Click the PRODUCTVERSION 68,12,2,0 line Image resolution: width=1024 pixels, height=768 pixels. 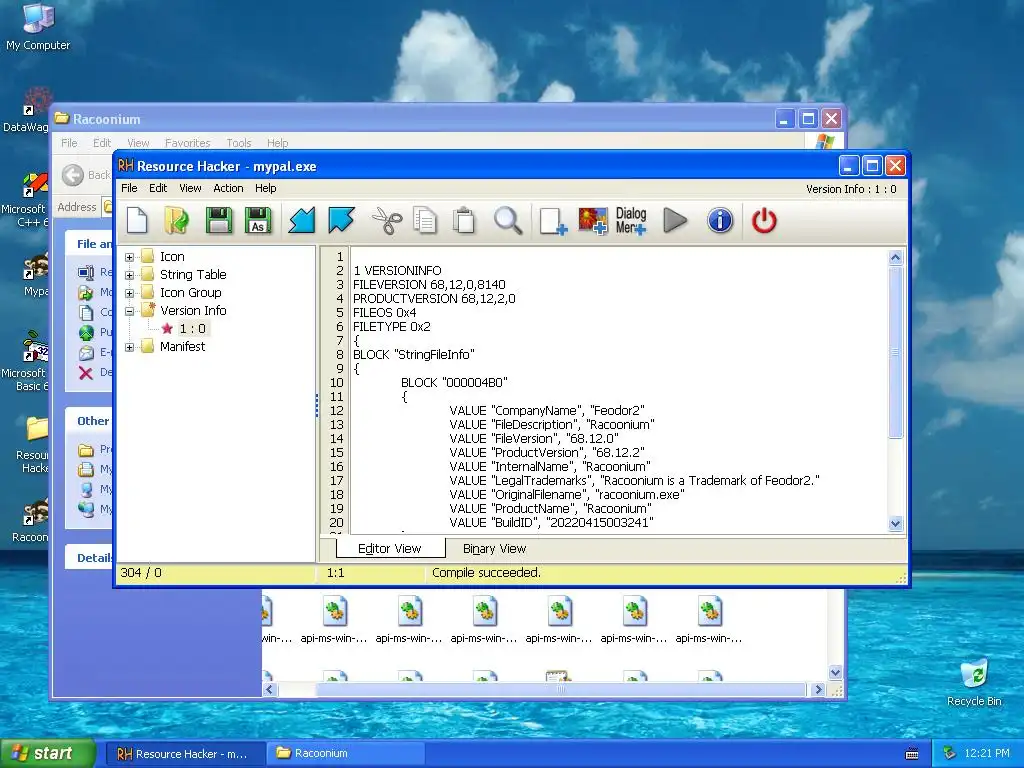pyautogui.click(x=434, y=298)
